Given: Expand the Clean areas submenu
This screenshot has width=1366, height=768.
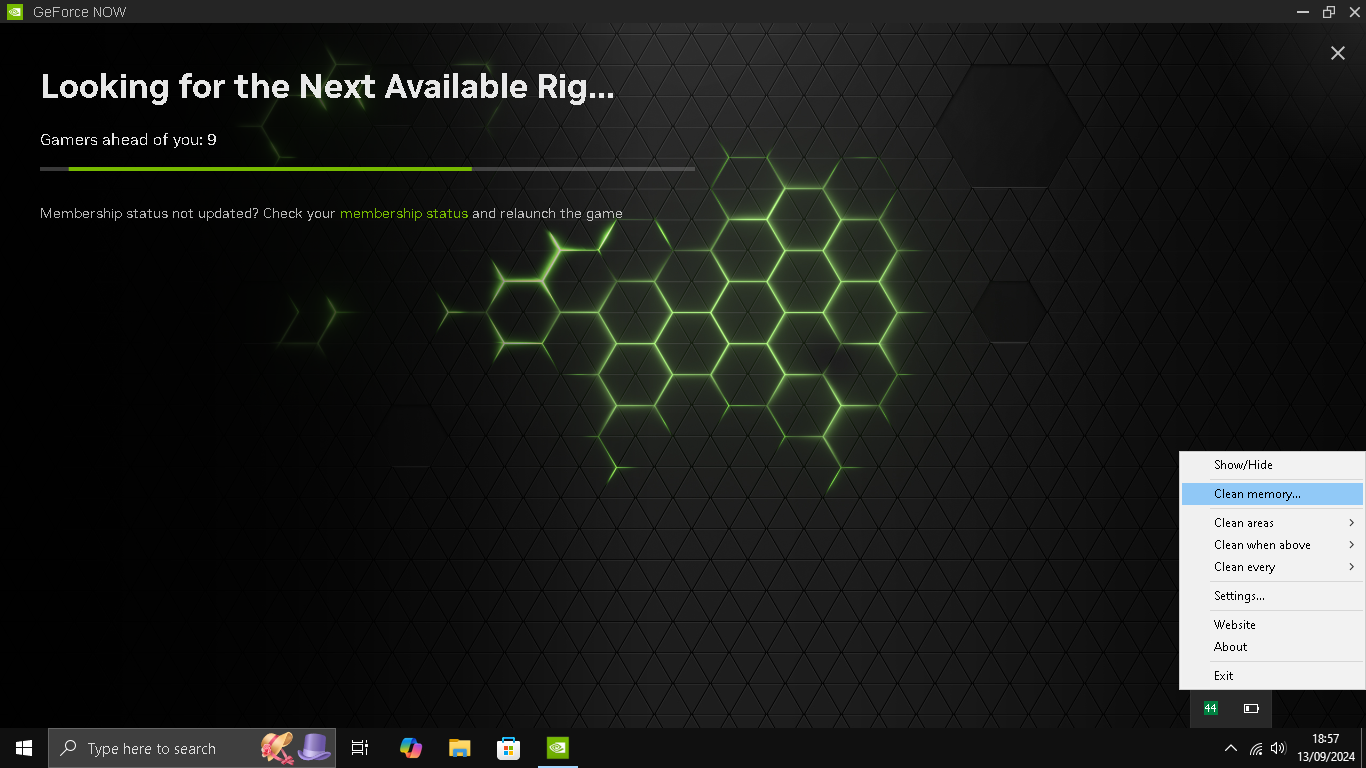Looking at the screenshot, I should click(1272, 523).
